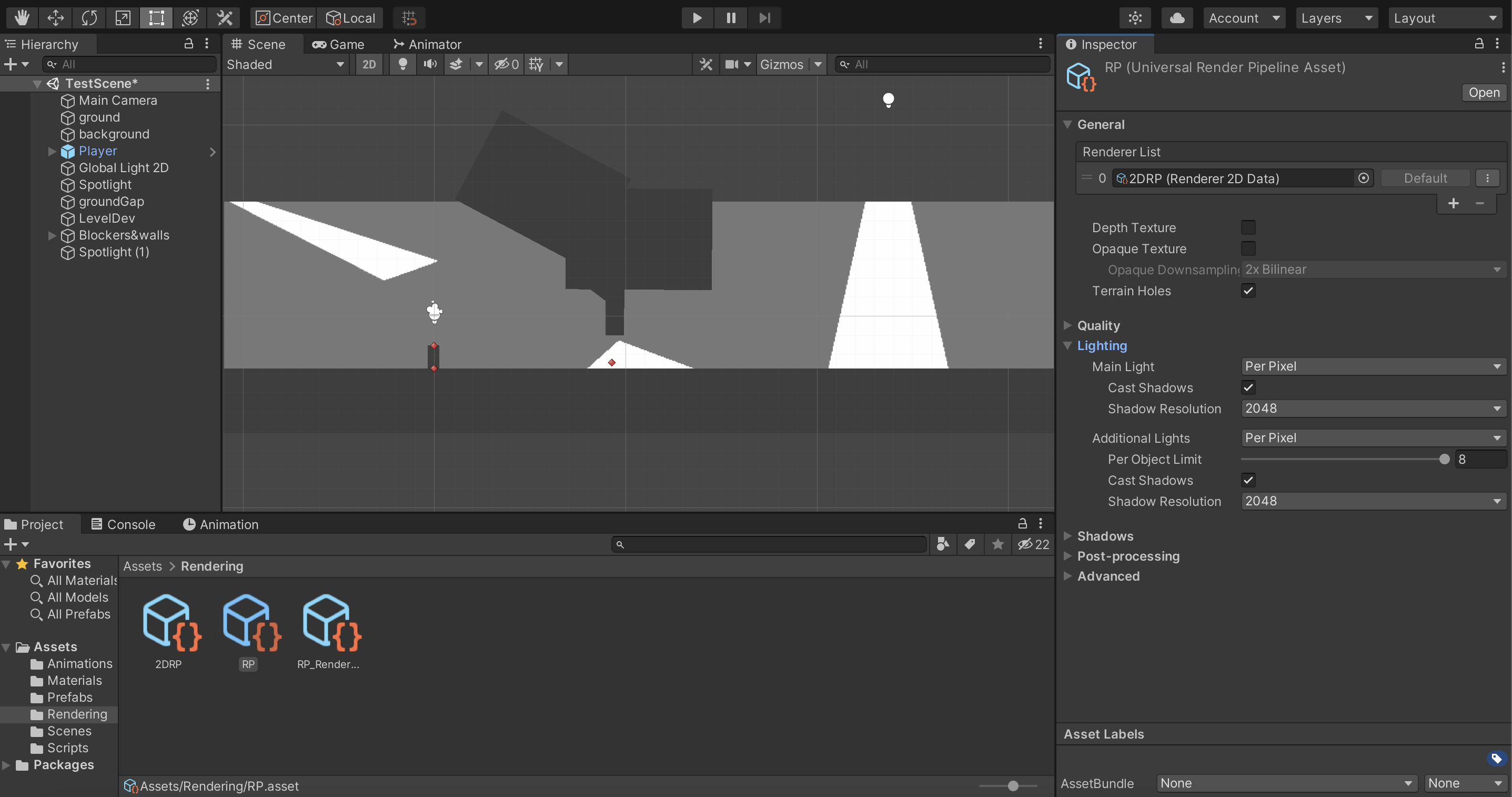Switch to the Game tab

pyautogui.click(x=339, y=44)
